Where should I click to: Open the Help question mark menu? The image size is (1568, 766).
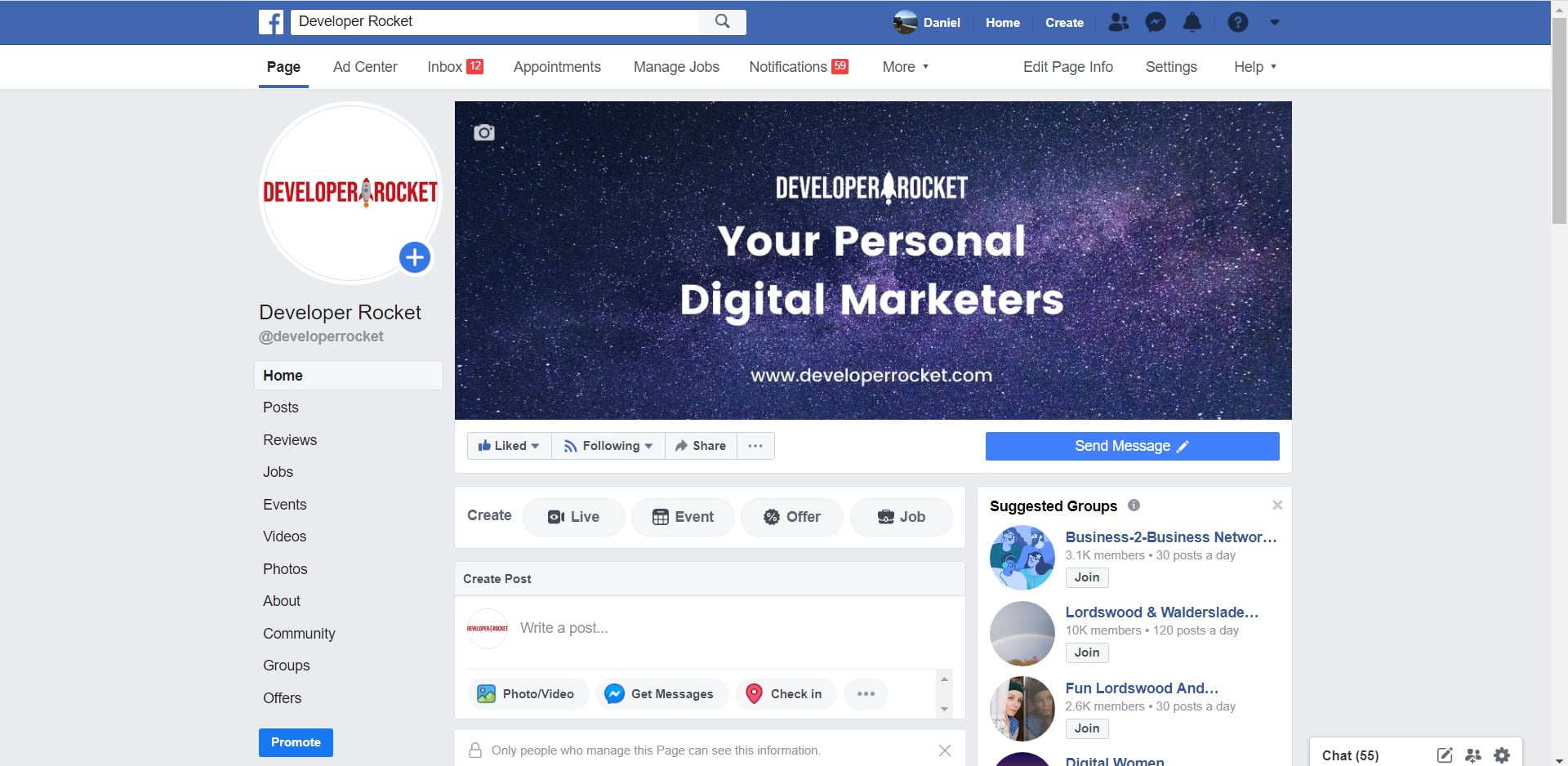click(1237, 22)
